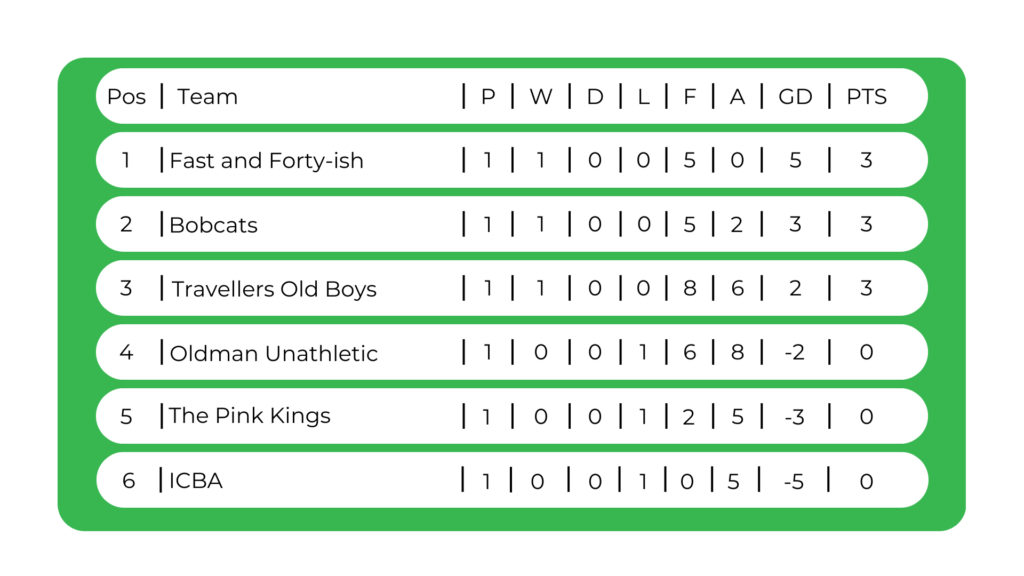Click the Team column header
The image size is (1024, 576).
[x=207, y=97]
